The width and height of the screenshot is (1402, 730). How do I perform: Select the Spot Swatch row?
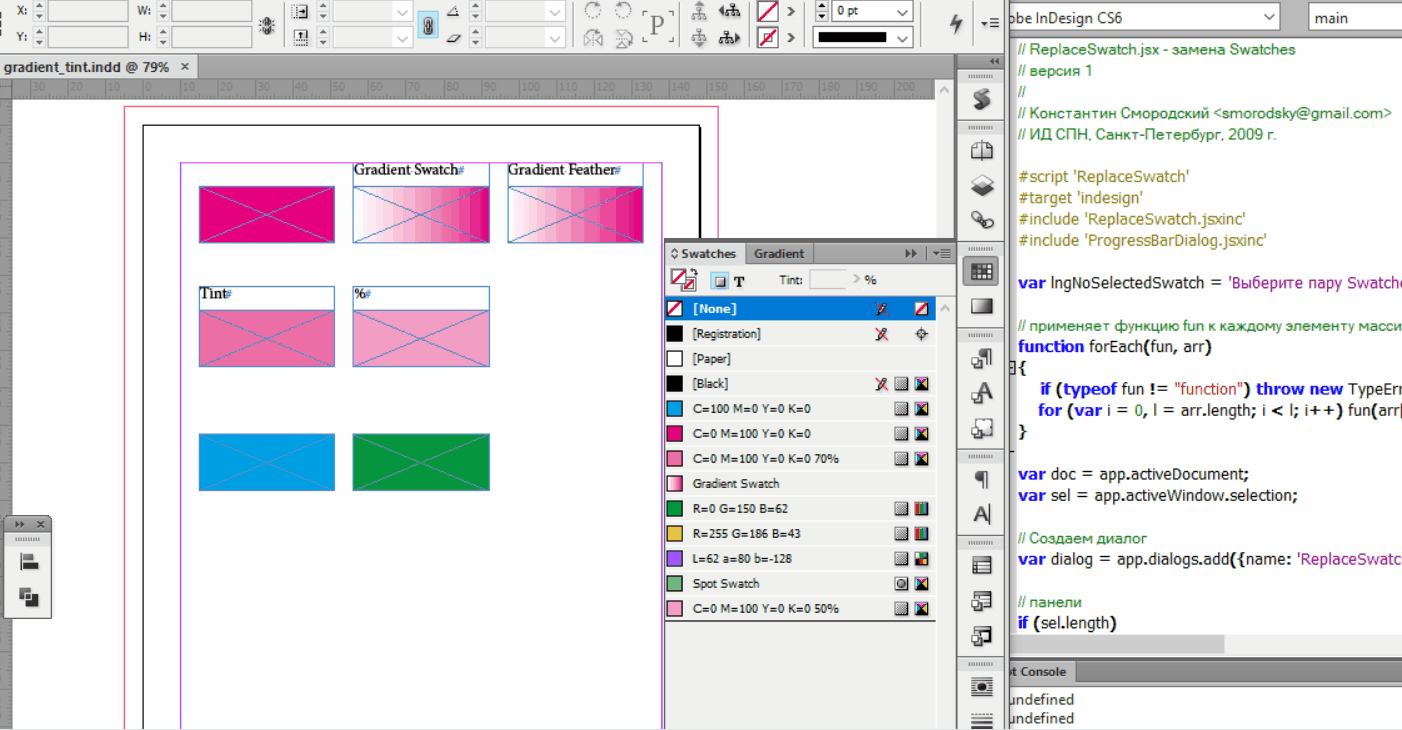point(800,583)
